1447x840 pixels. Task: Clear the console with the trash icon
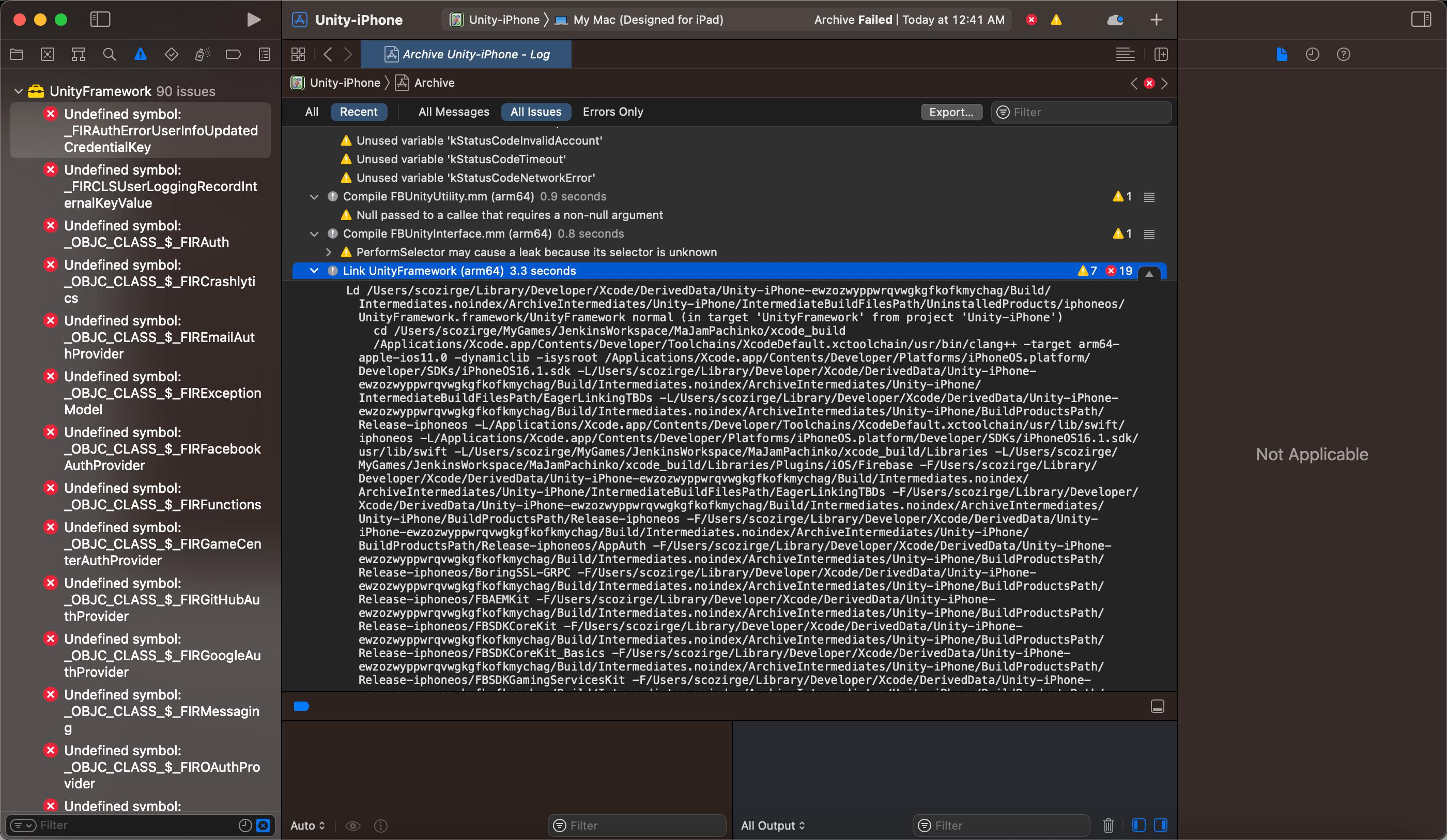[1108, 826]
